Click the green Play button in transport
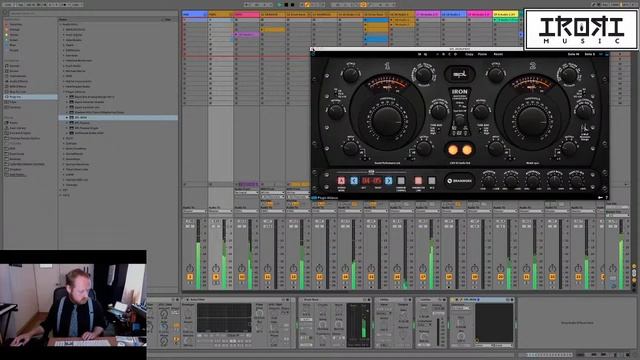The height and width of the screenshot is (360, 640). tap(280, 4)
